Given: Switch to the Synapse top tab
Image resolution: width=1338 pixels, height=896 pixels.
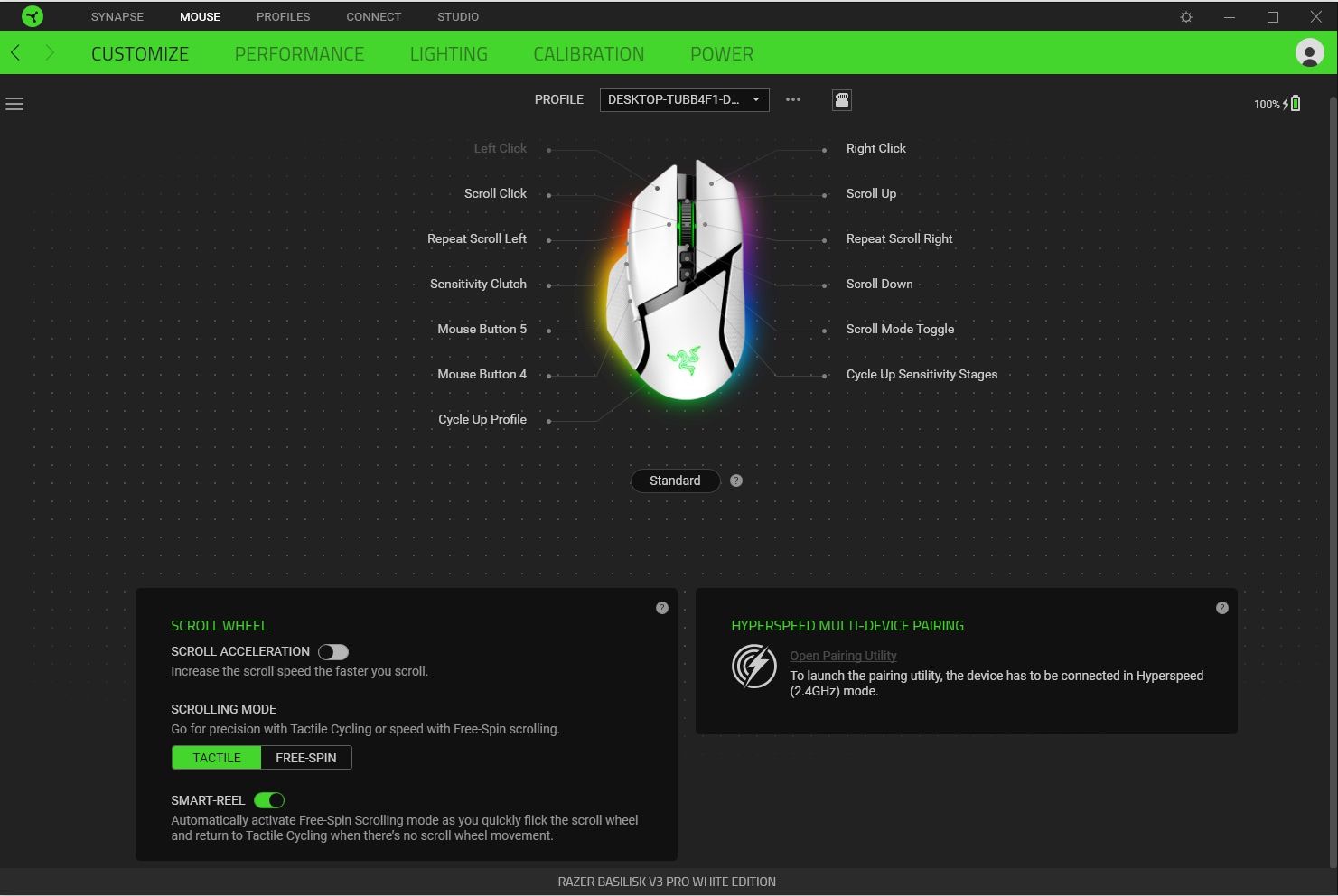Looking at the screenshot, I should (x=117, y=16).
